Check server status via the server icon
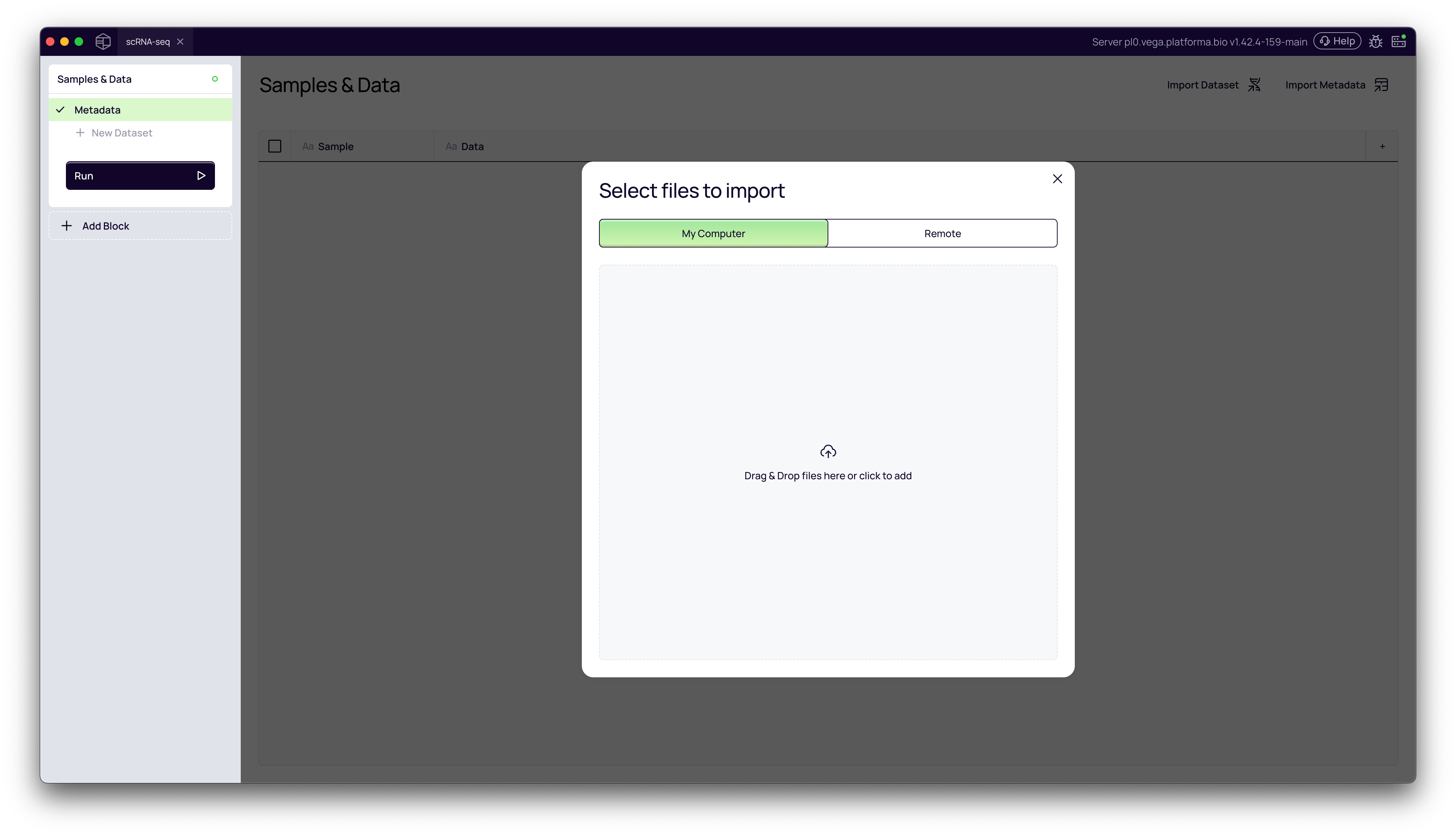The image size is (1456, 836). (1399, 41)
